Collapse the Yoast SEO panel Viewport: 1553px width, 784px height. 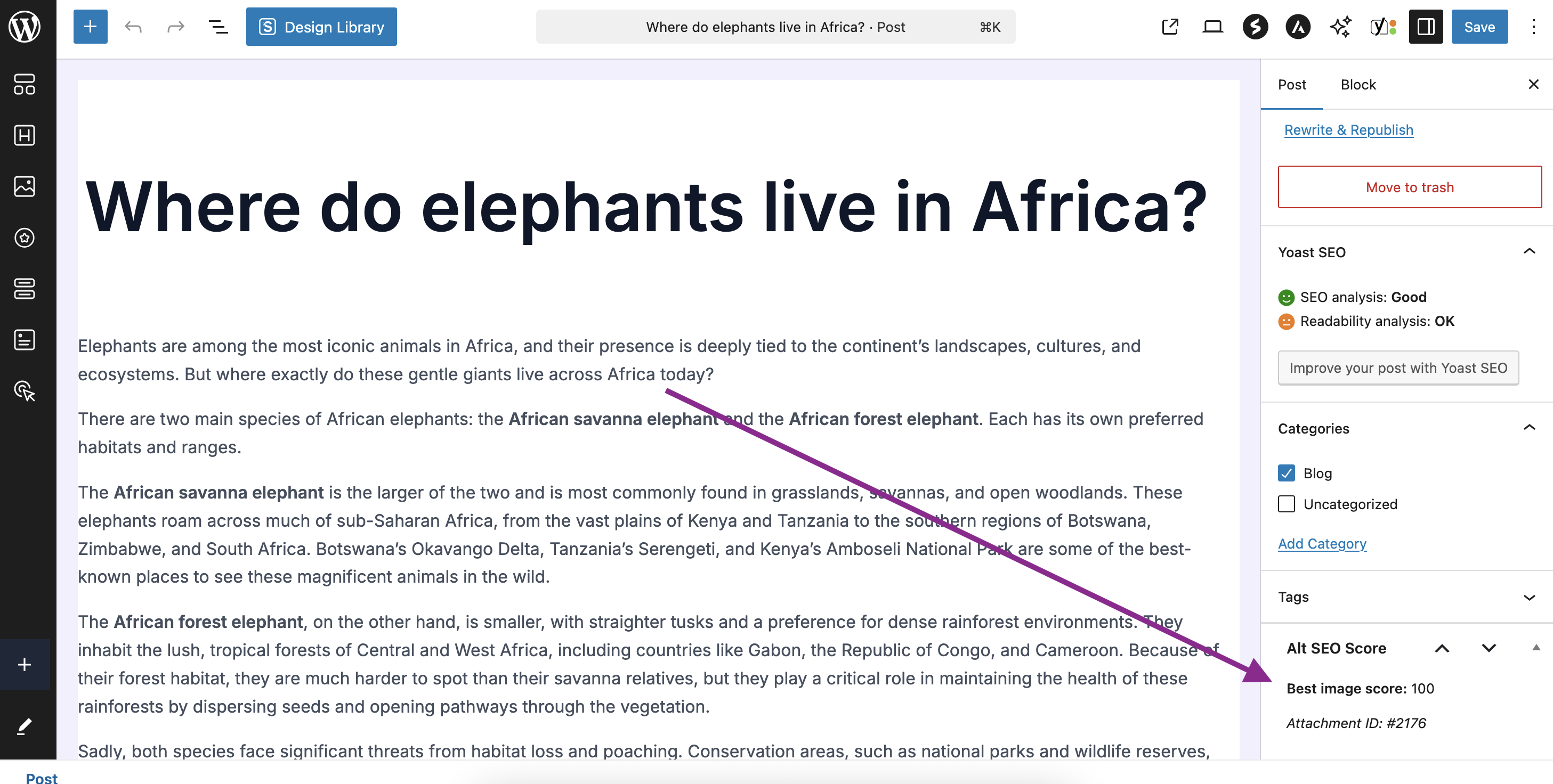[1529, 251]
